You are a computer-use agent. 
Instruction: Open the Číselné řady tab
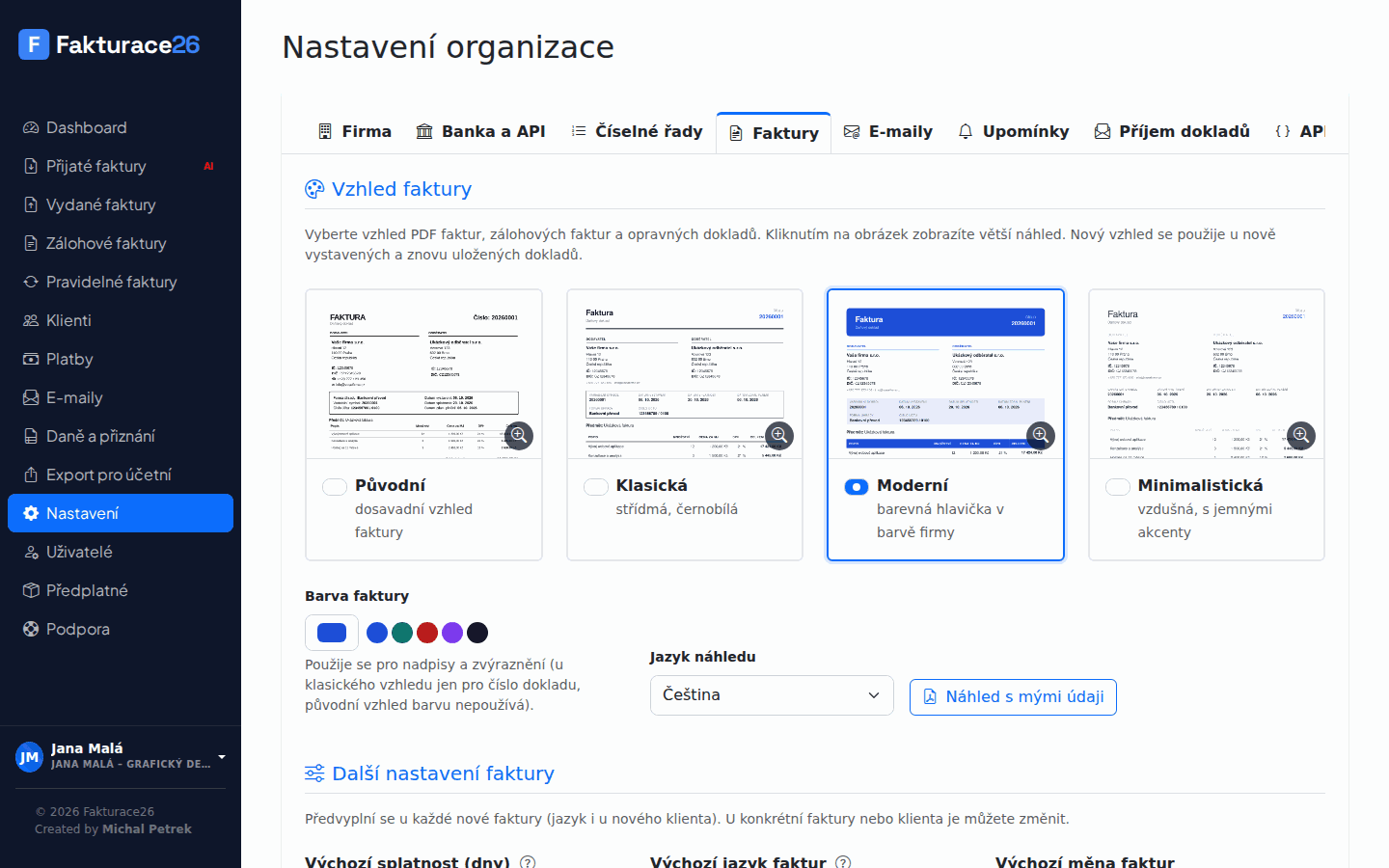637,132
